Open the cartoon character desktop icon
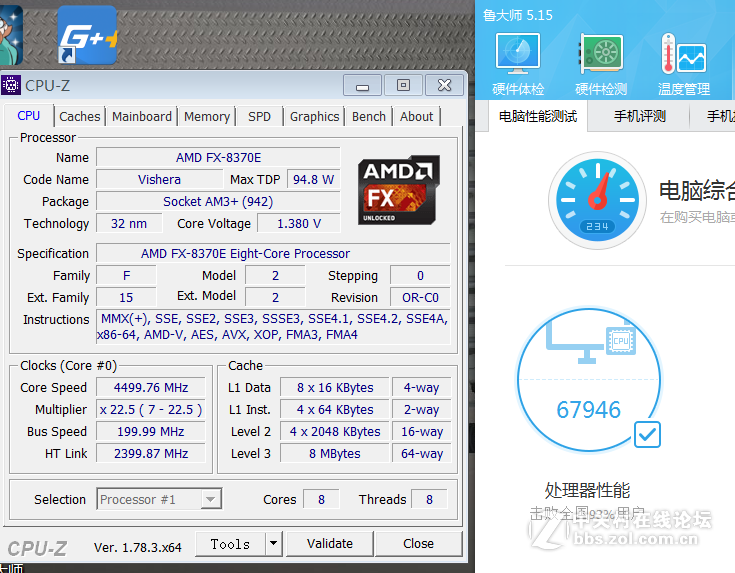Screen dimensions: 735x573 (x=11, y=35)
